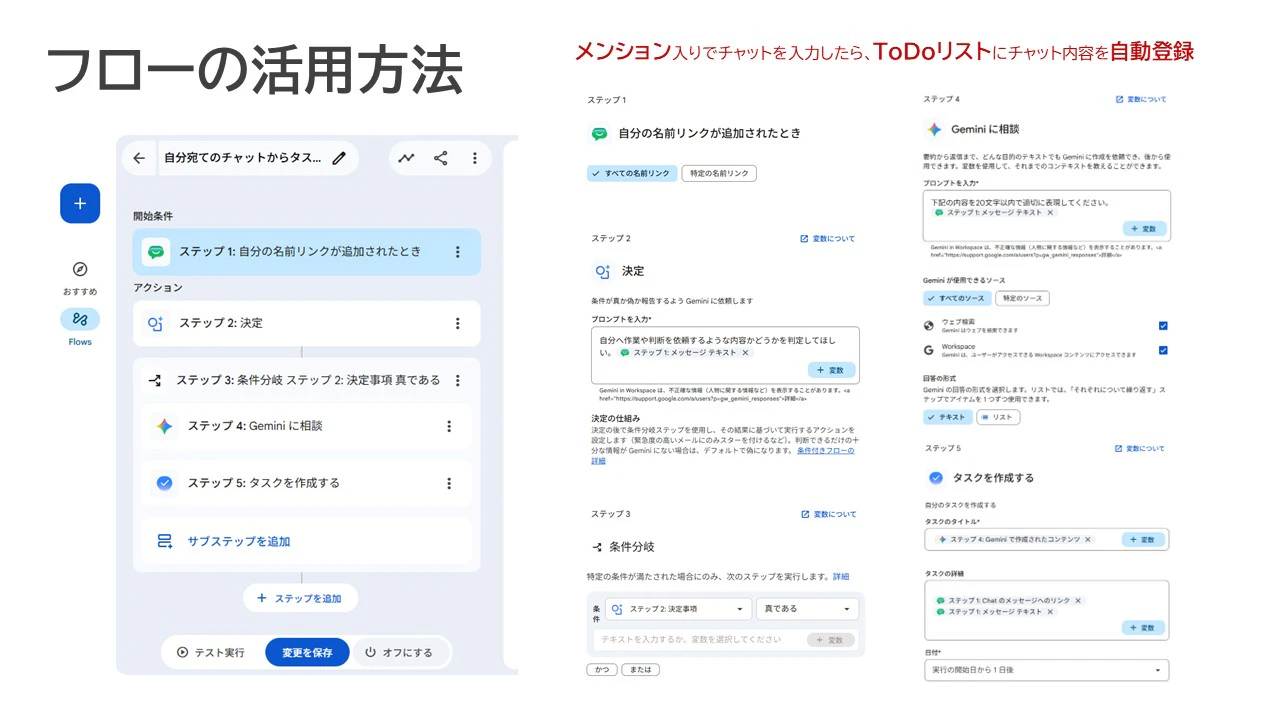Click the task check icon in ステップ 5 row
The height and width of the screenshot is (720, 1280).
165,483
